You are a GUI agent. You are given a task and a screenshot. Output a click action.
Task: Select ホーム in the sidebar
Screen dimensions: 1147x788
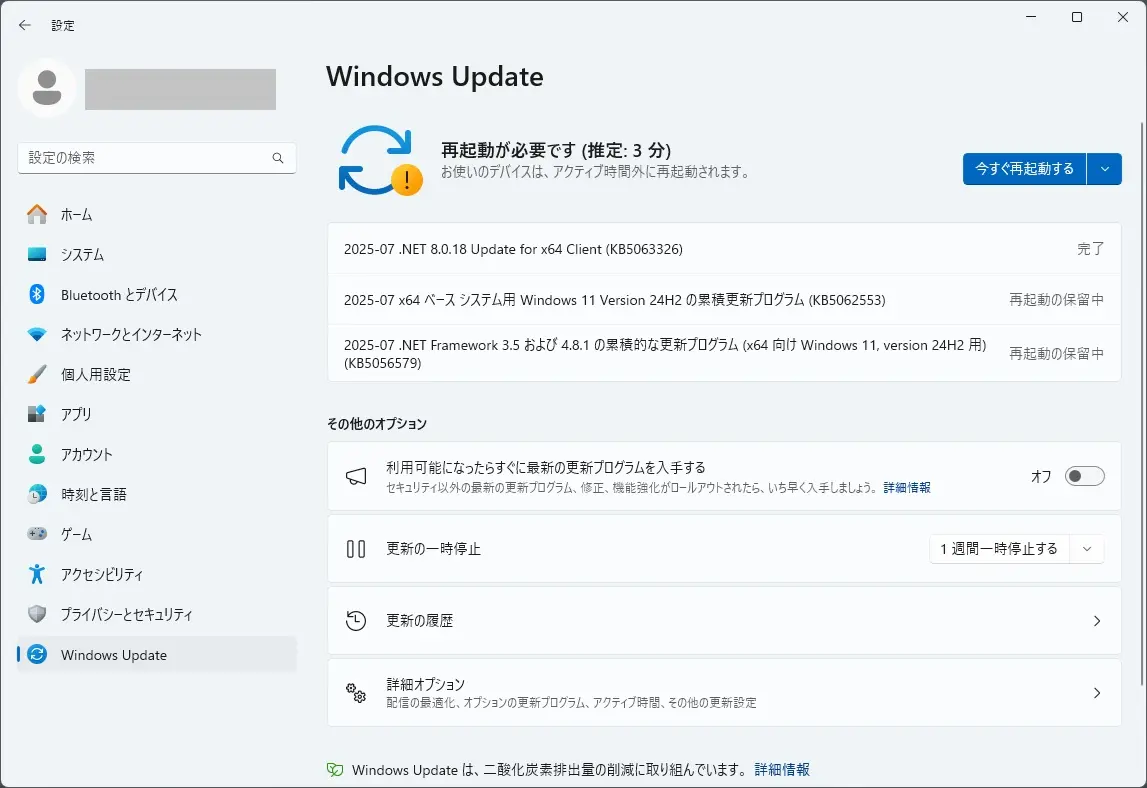point(157,214)
